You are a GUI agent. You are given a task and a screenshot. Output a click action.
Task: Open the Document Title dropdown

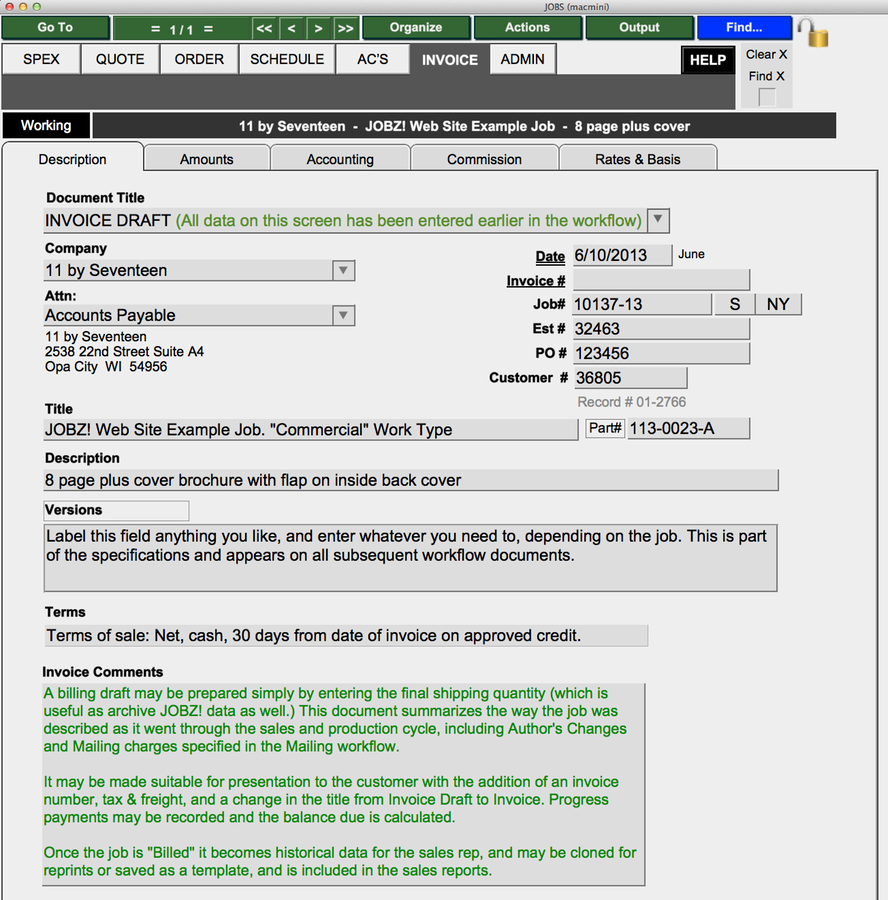click(660, 220)
